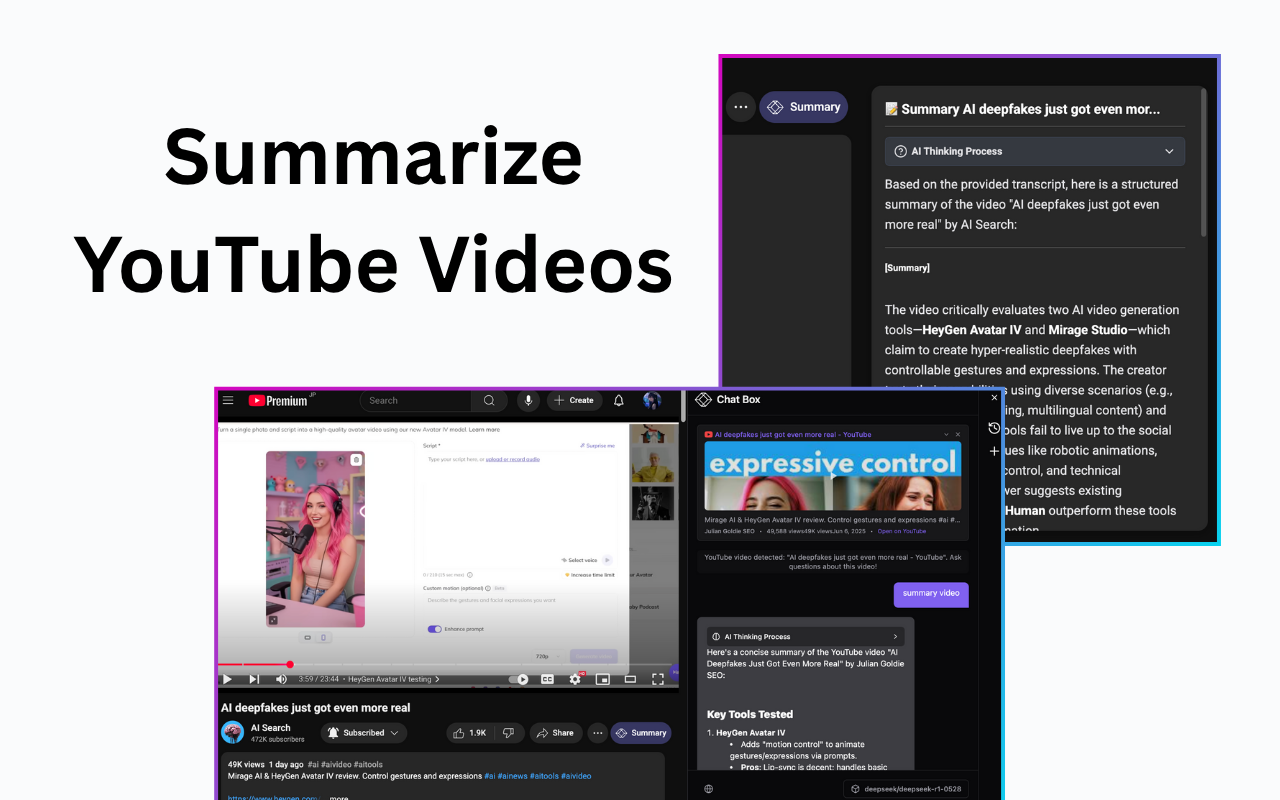The width and height of the screenshot is (1280, 800).
Task: Open the YouTube notifications bell
Action: coord(619,400)
